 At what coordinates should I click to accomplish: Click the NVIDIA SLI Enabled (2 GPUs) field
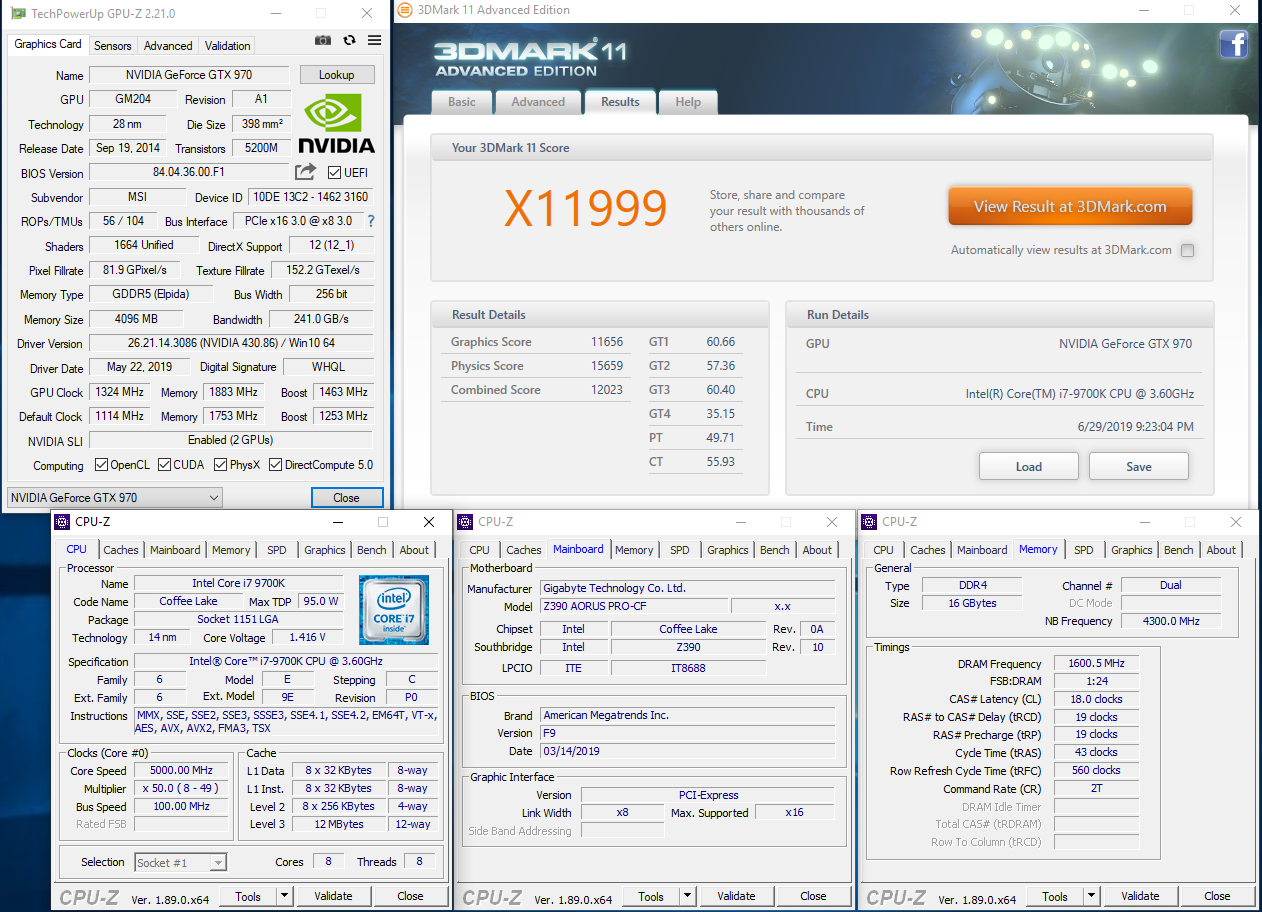click(x=231, y=440)
